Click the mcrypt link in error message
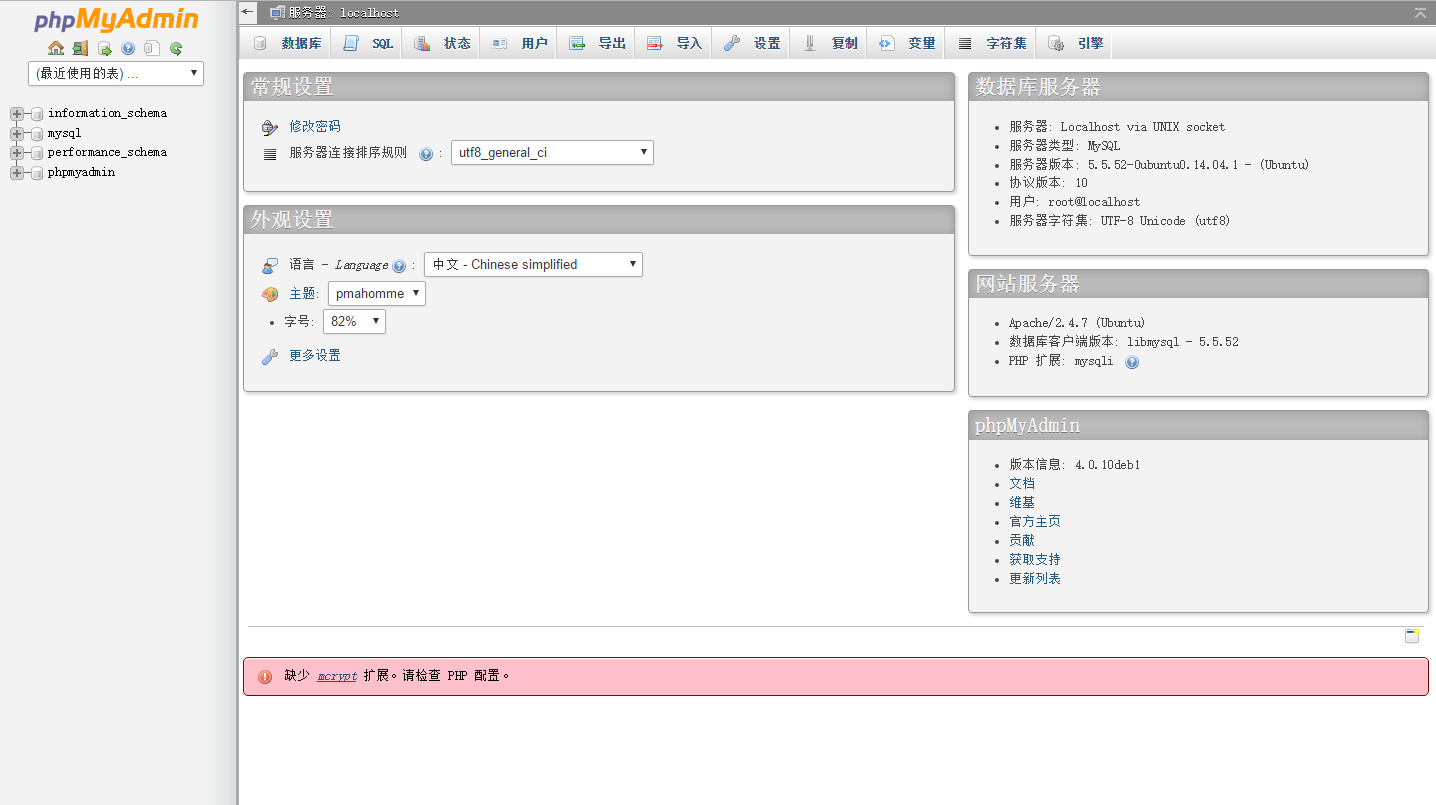 pos(337,676)
